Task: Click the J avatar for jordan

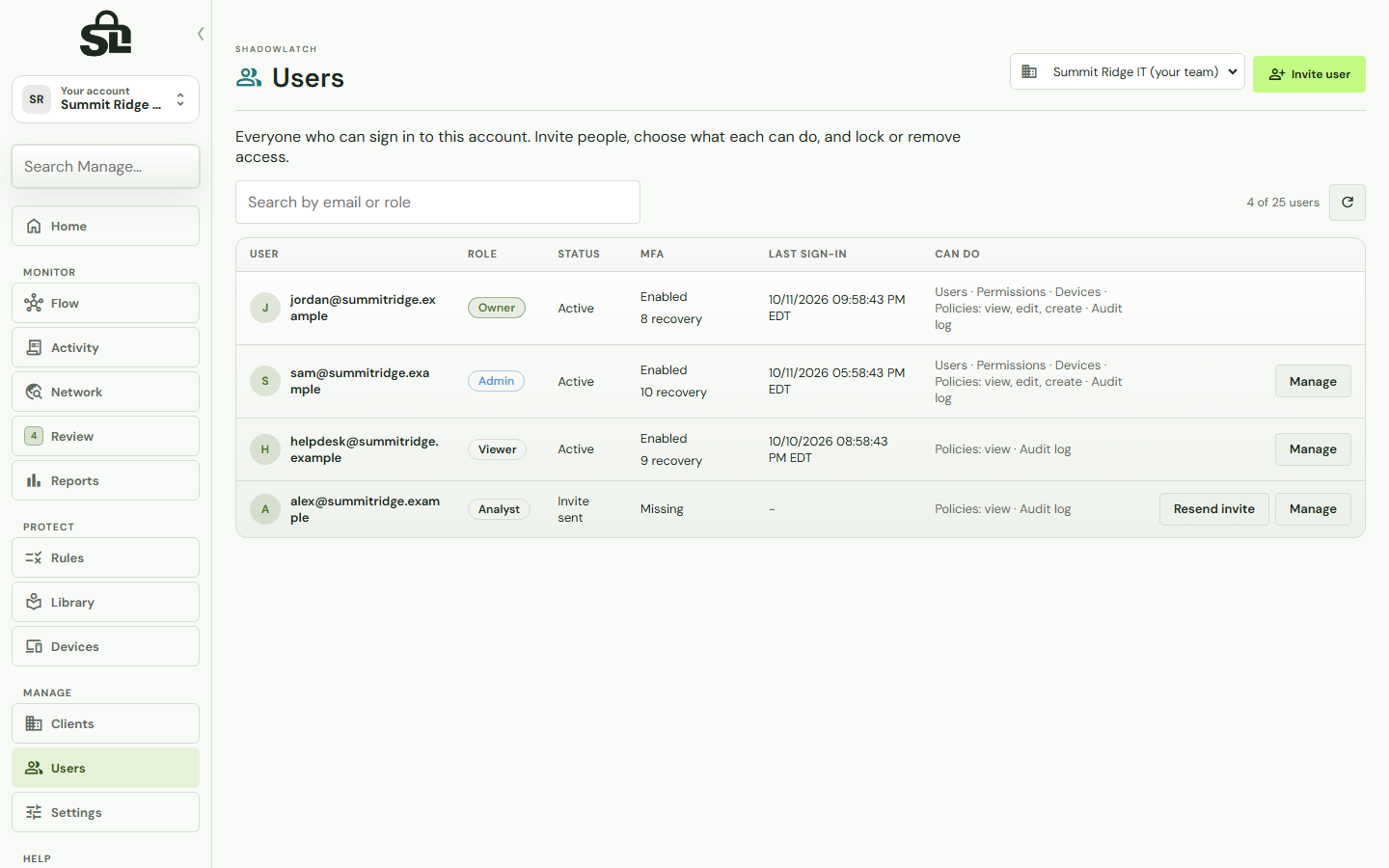Action: click(x=265, y=308)
